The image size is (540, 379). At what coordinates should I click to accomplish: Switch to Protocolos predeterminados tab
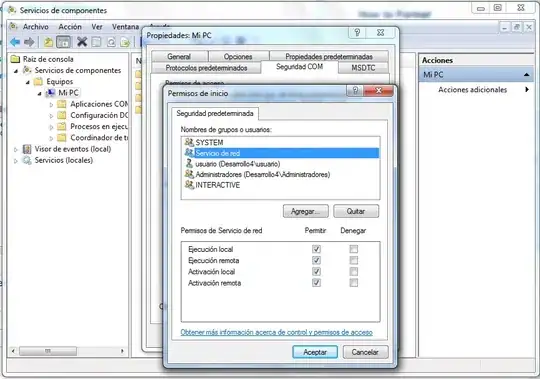coord(206,68)
